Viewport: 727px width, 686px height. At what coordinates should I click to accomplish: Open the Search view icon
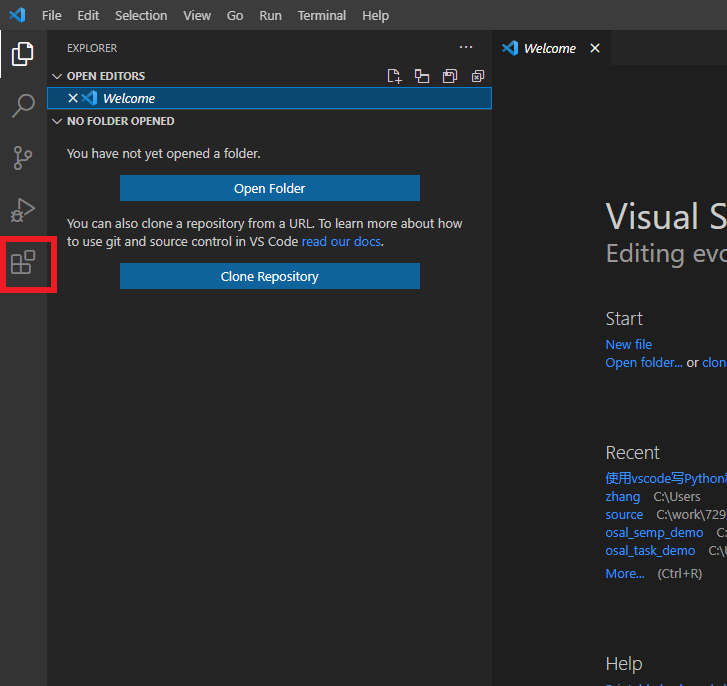click(x=23, y=106)
